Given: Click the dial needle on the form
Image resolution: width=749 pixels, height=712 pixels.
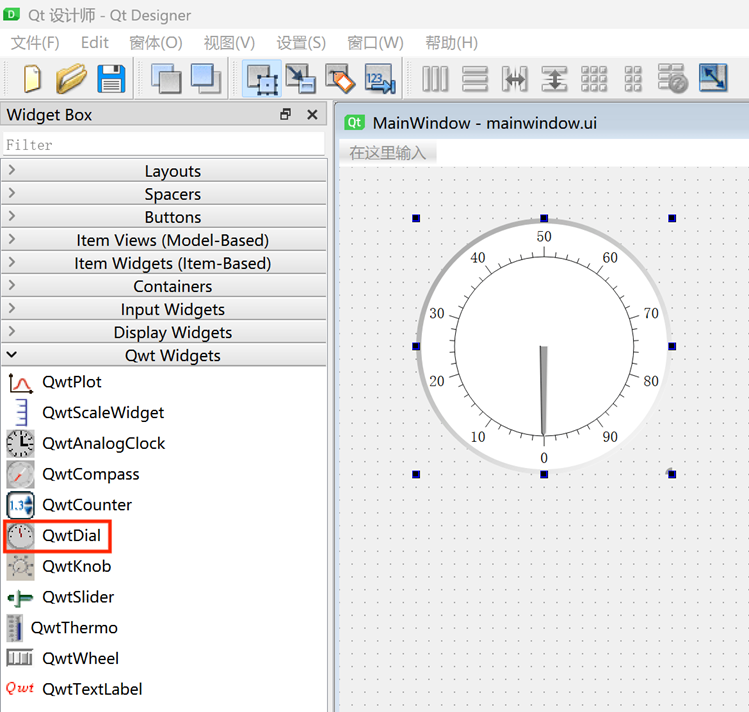Looking at the screenshot, I should (x=543, y=391).
